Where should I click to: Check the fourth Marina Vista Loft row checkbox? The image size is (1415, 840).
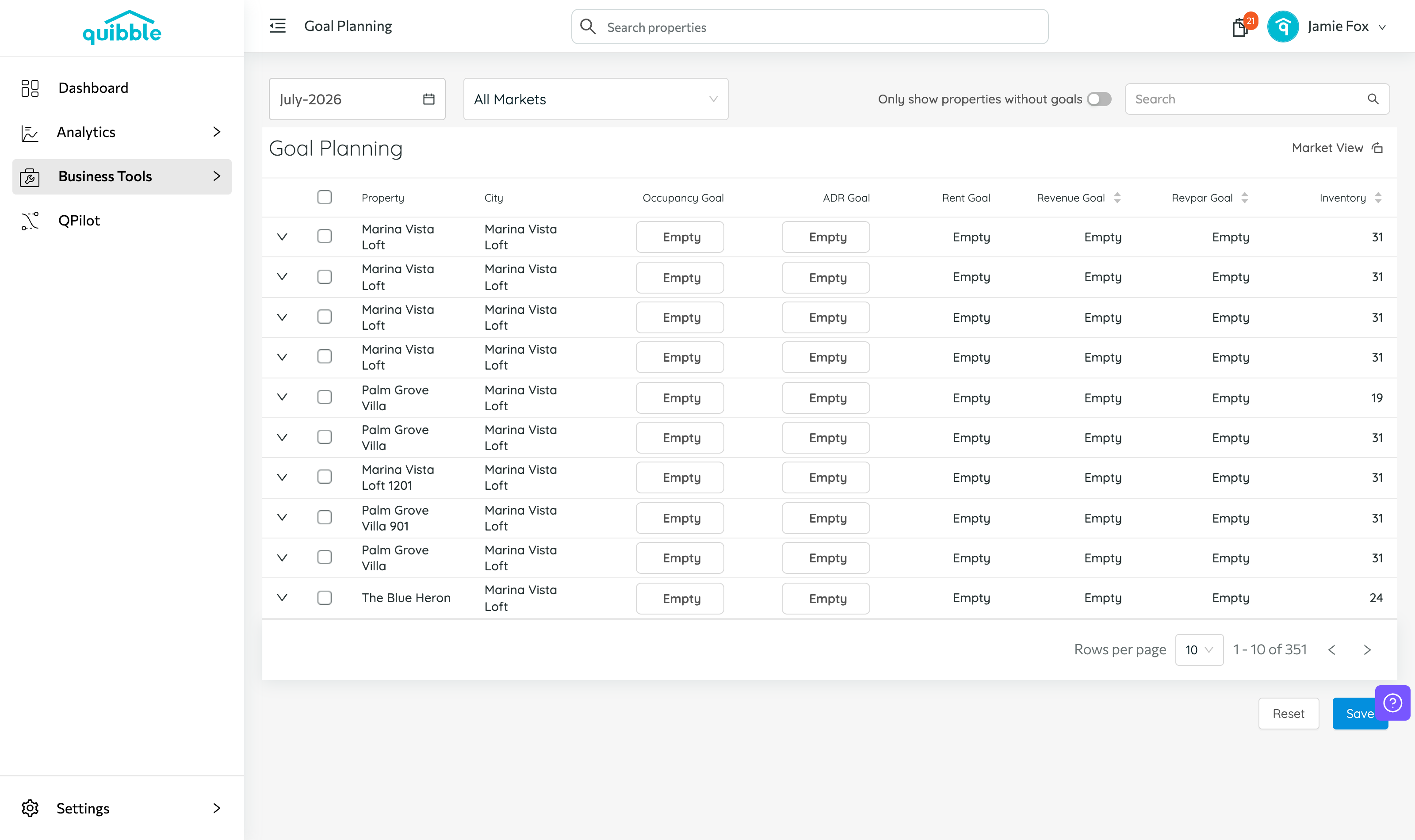(324, 357)
